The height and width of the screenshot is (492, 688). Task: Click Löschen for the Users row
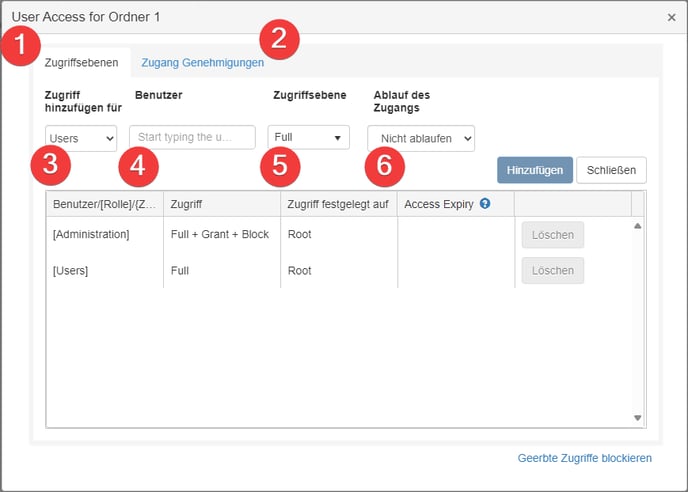[x=552, y=271]
